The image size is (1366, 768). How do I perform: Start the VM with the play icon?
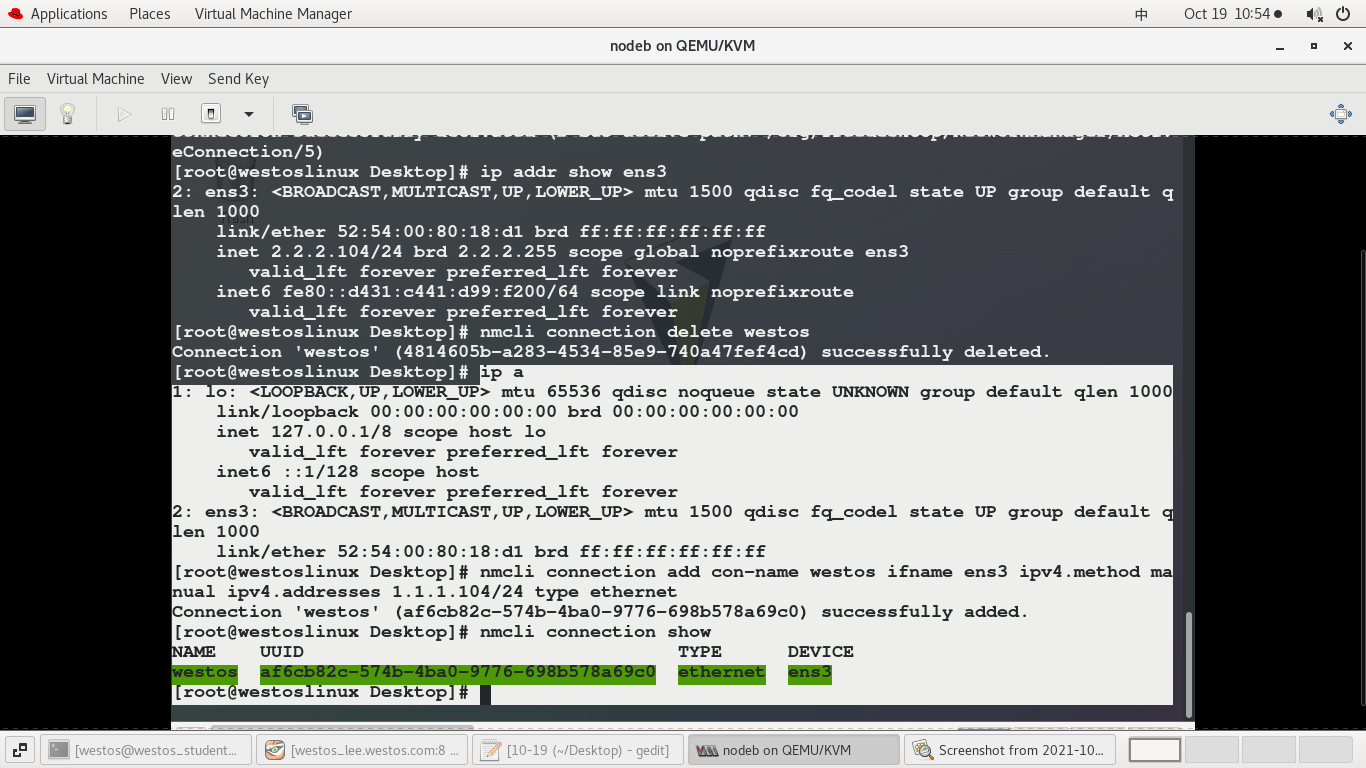click(x=124, y=113)
